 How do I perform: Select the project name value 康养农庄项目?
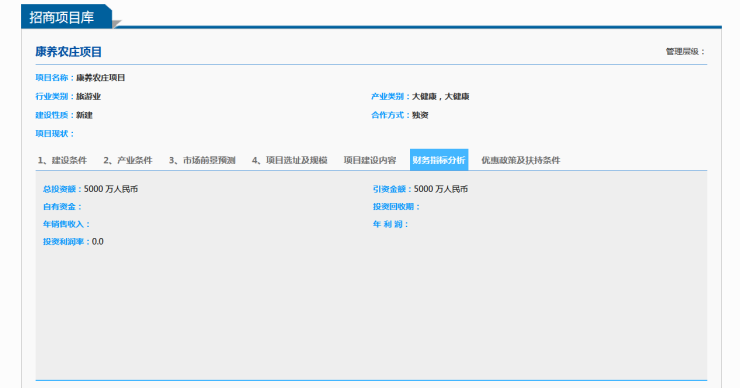tap(101, 78)
